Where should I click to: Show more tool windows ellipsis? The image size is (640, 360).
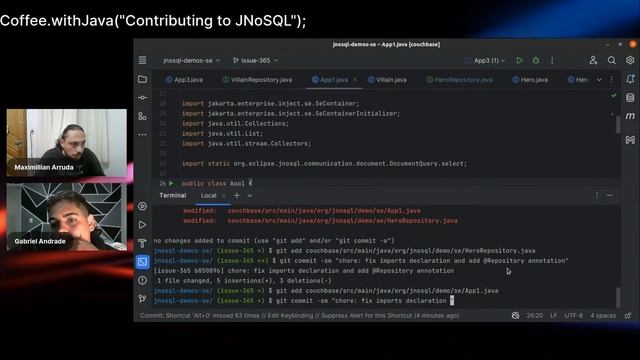click(x=142, y=134)
